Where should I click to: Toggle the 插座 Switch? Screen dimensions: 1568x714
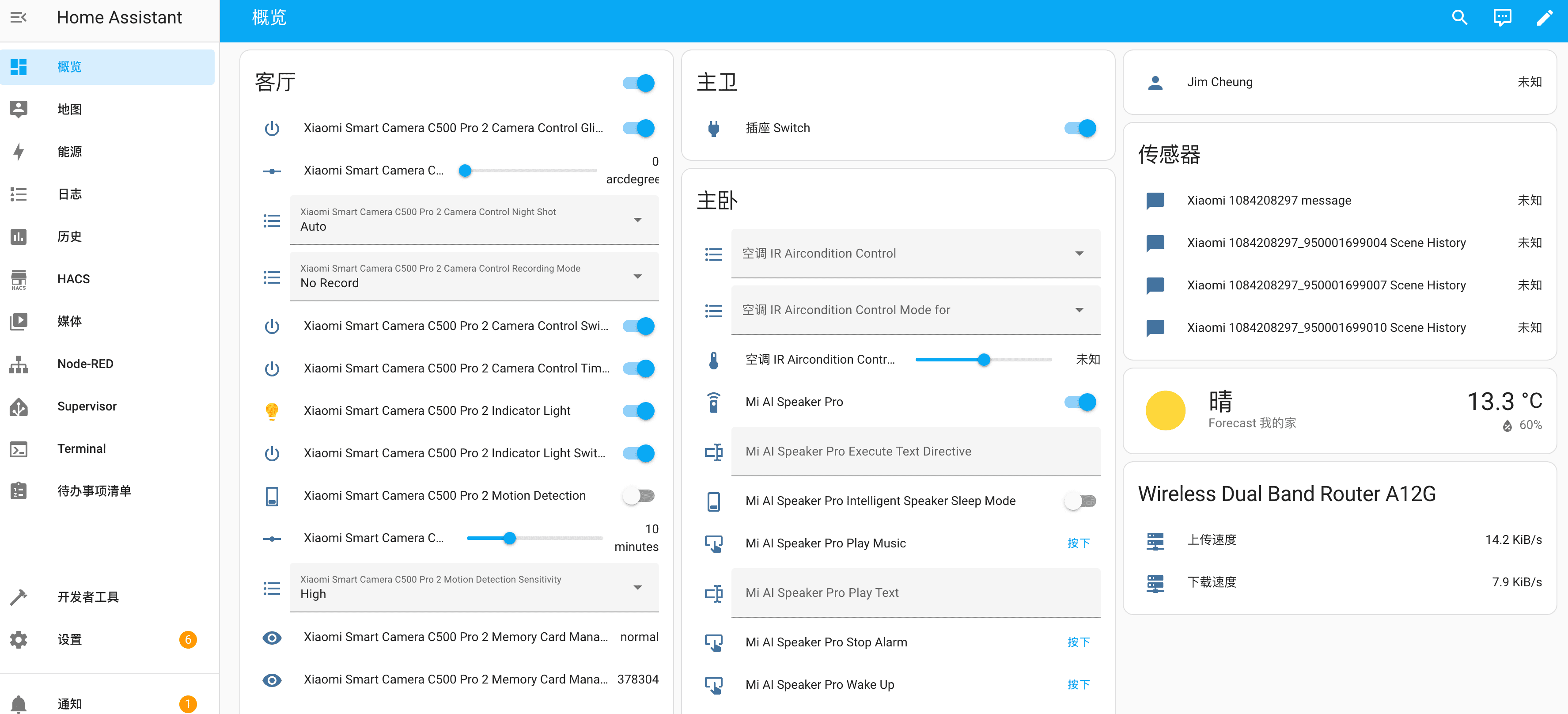coord(1080,129)
